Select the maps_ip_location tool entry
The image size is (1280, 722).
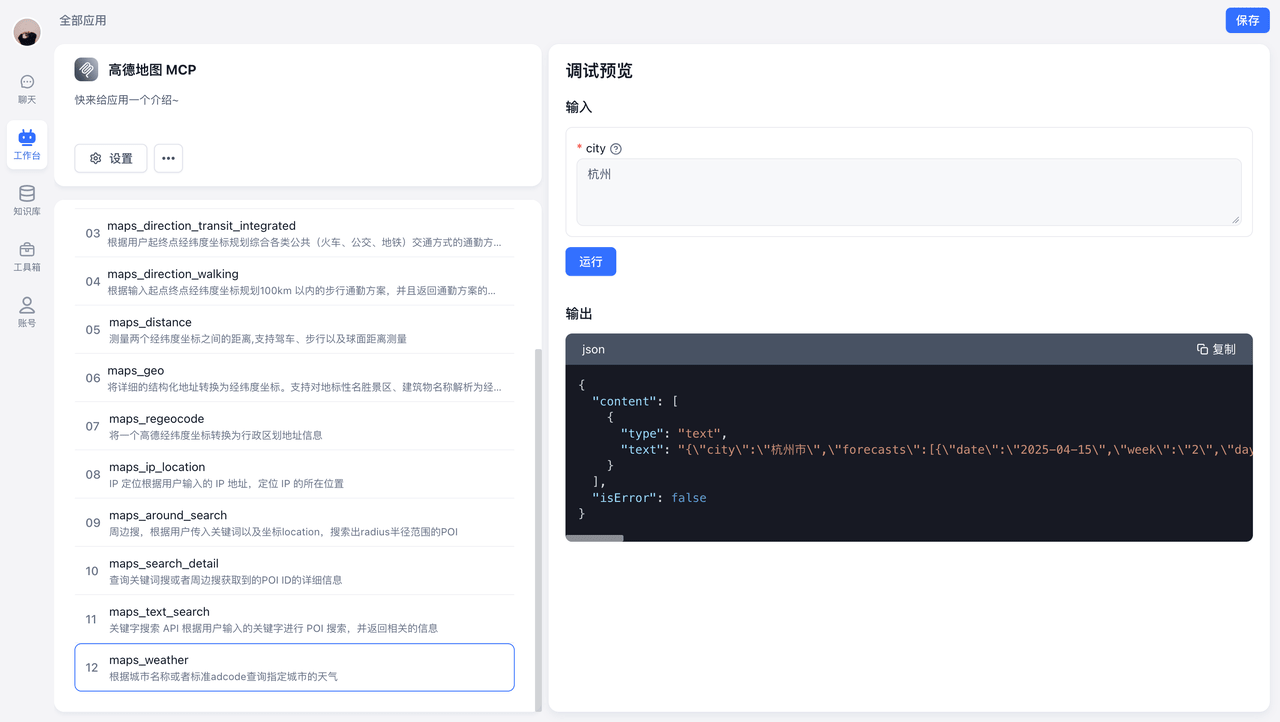point(293,473)
